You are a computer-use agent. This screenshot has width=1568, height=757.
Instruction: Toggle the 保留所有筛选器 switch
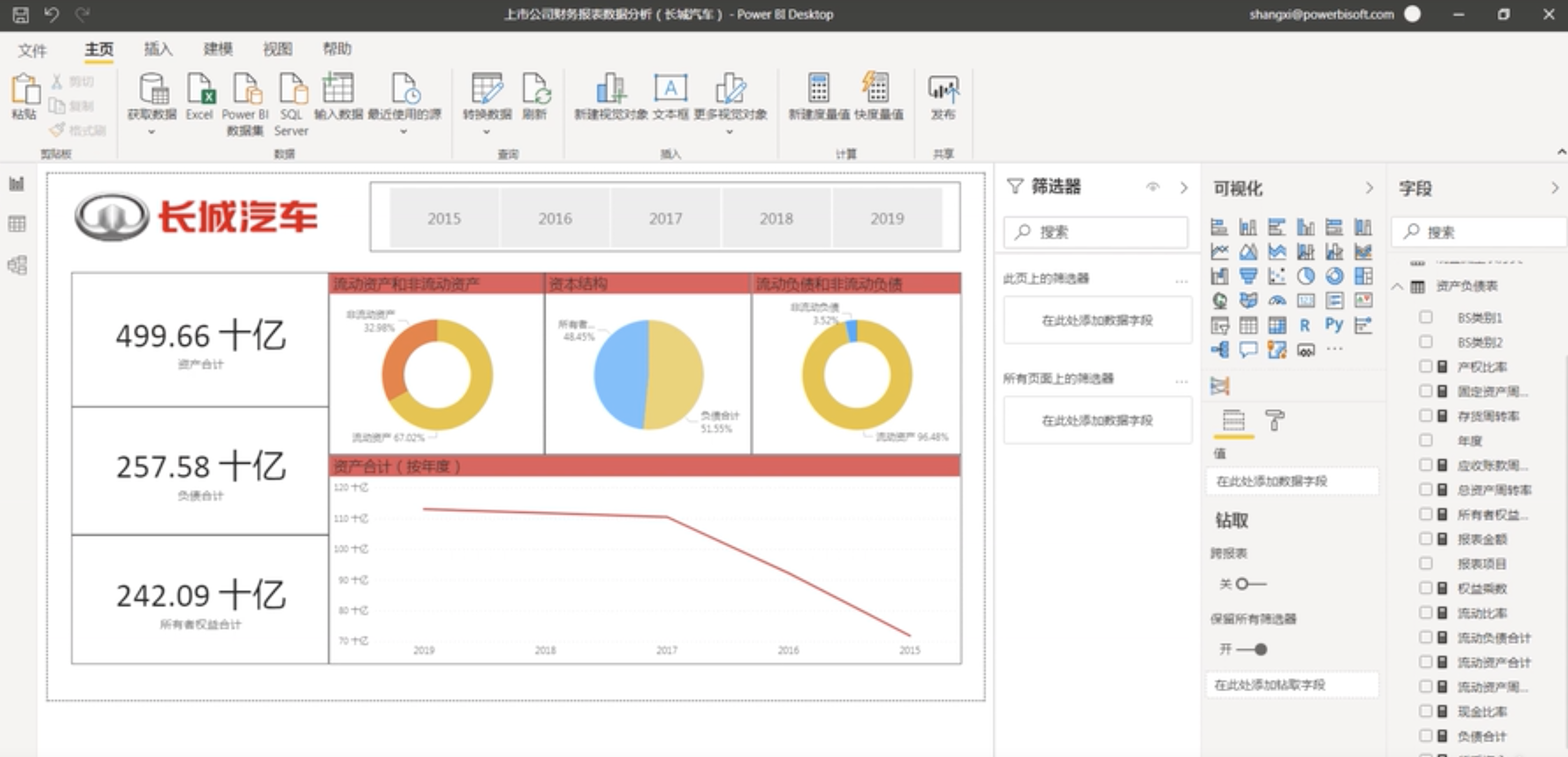click(x=1252, y=649)
